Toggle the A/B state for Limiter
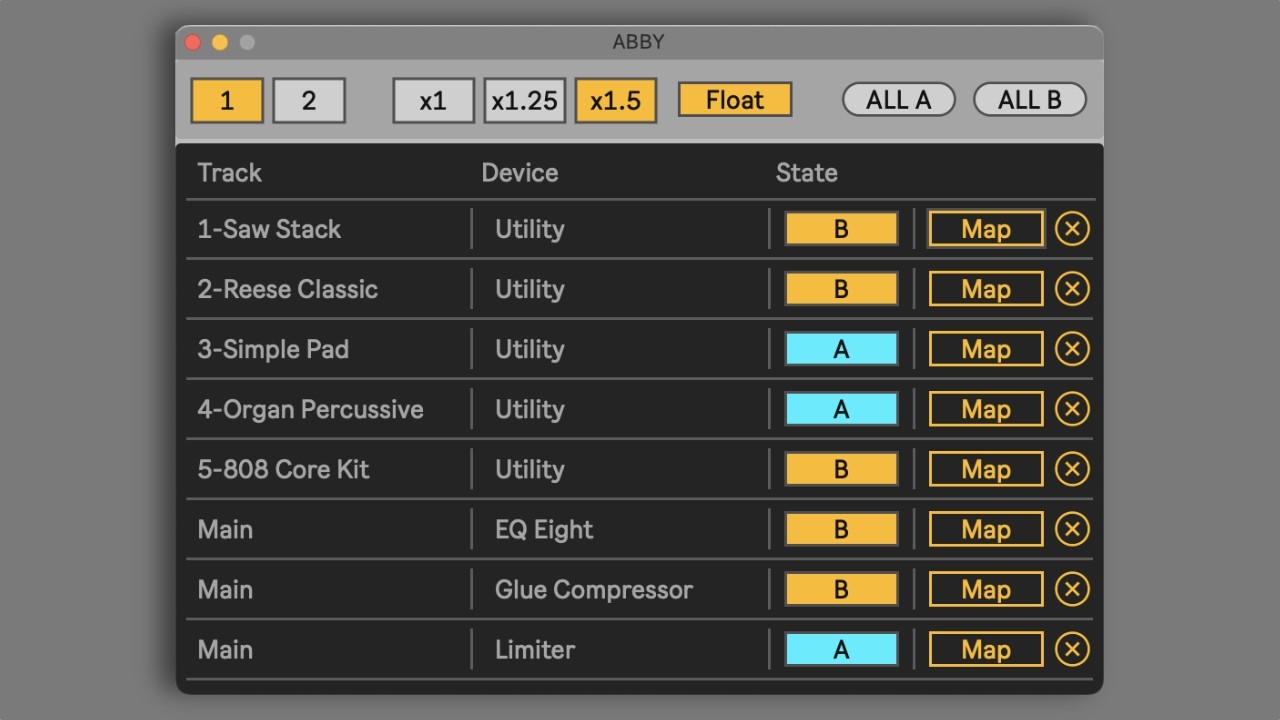Image resolution: width=1280 pixels, height=720 pixels. click(841, 649)
